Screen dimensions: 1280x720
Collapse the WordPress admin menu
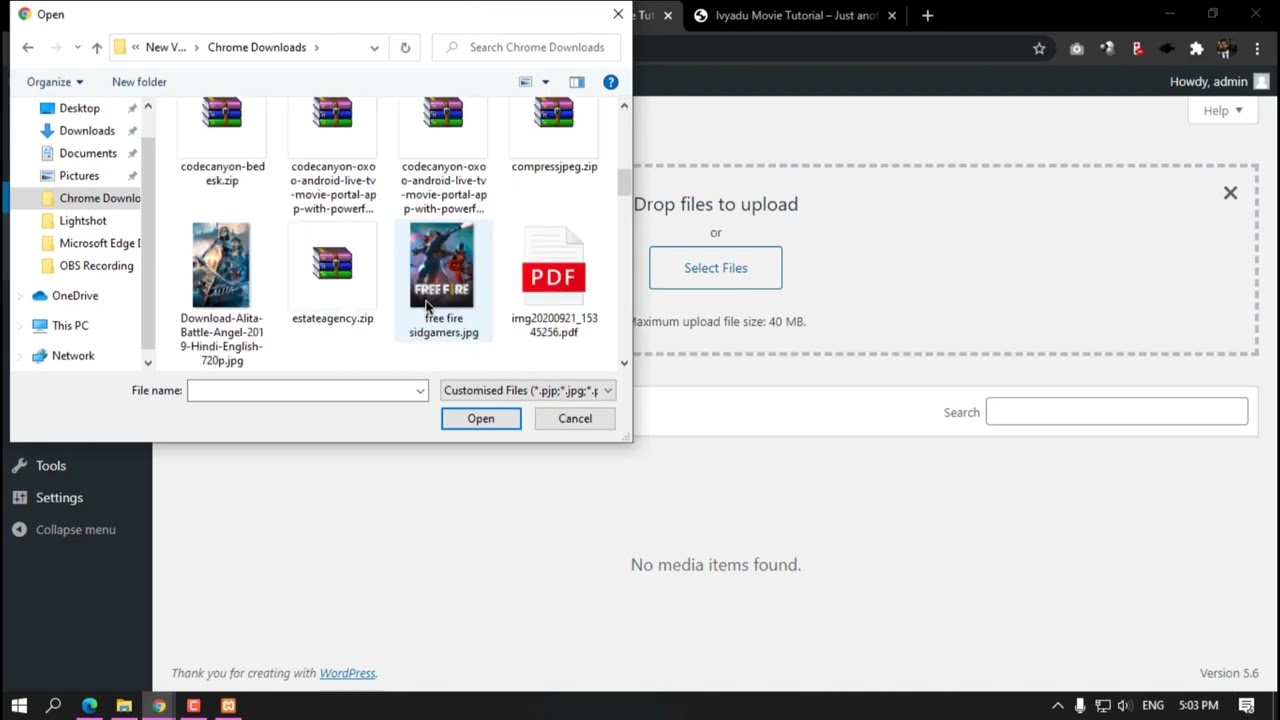(65, 530)
